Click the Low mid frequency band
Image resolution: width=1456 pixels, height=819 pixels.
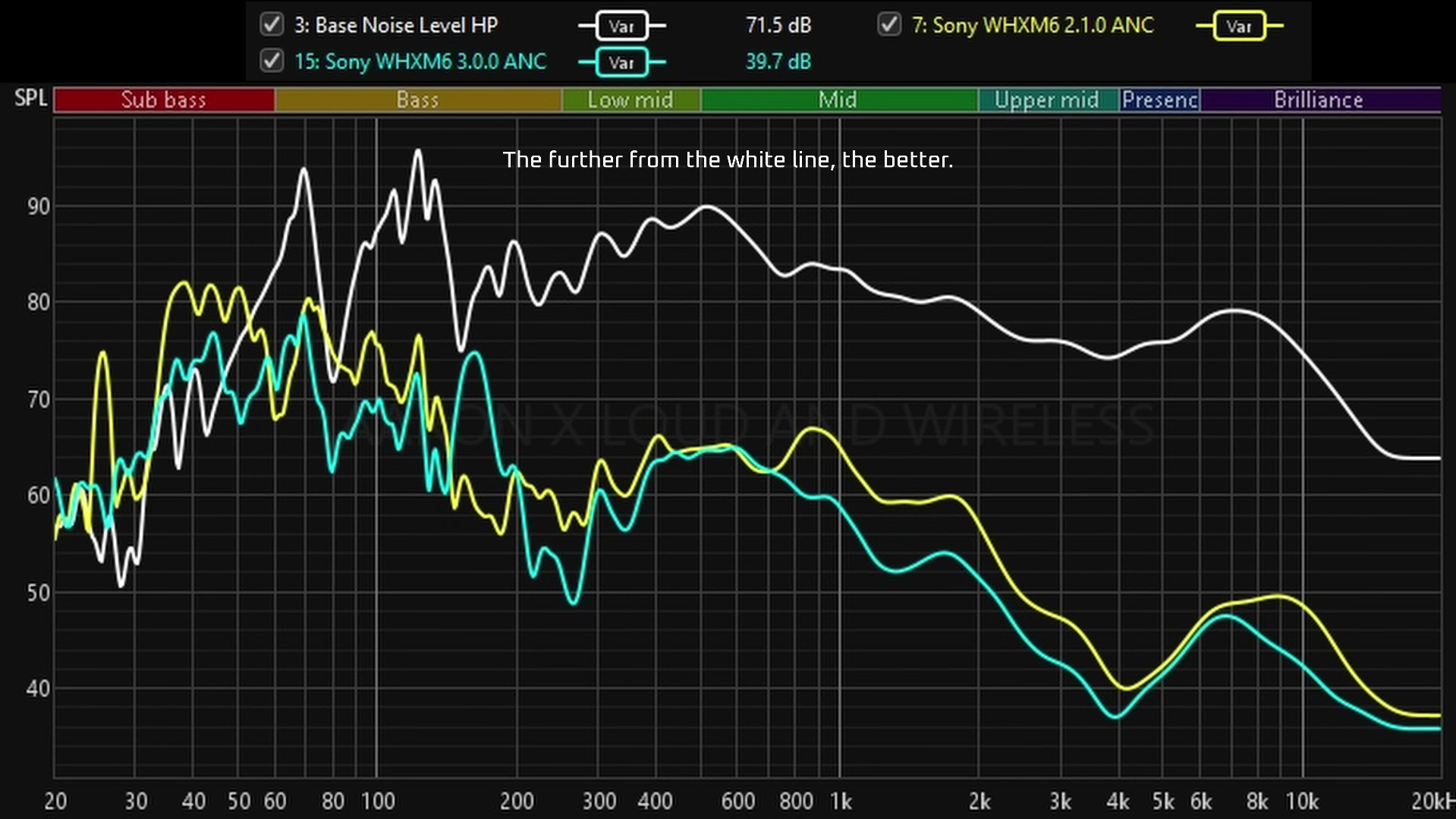click(631, 100)
